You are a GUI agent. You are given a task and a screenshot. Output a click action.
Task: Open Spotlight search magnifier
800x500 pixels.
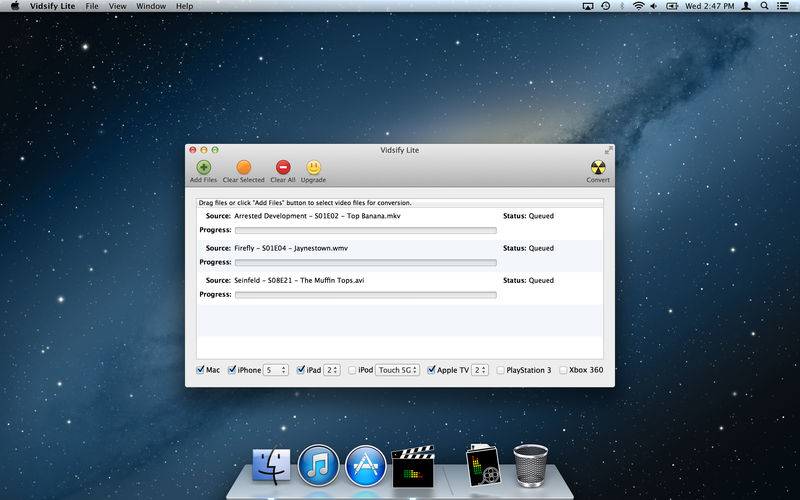click(764, 6)
